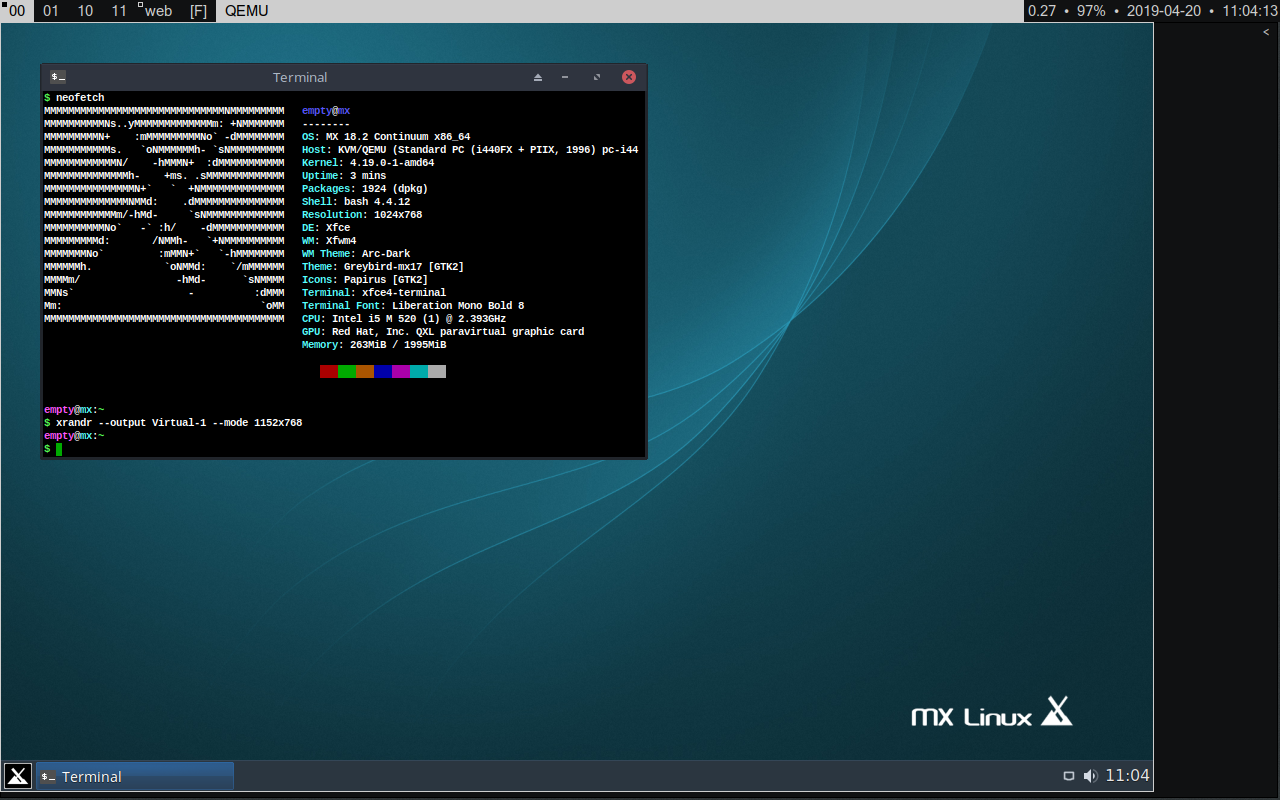This screenshot has width=1280, height=800.
Task: Click the 'neofetch' command line
Action: [74, 98]
